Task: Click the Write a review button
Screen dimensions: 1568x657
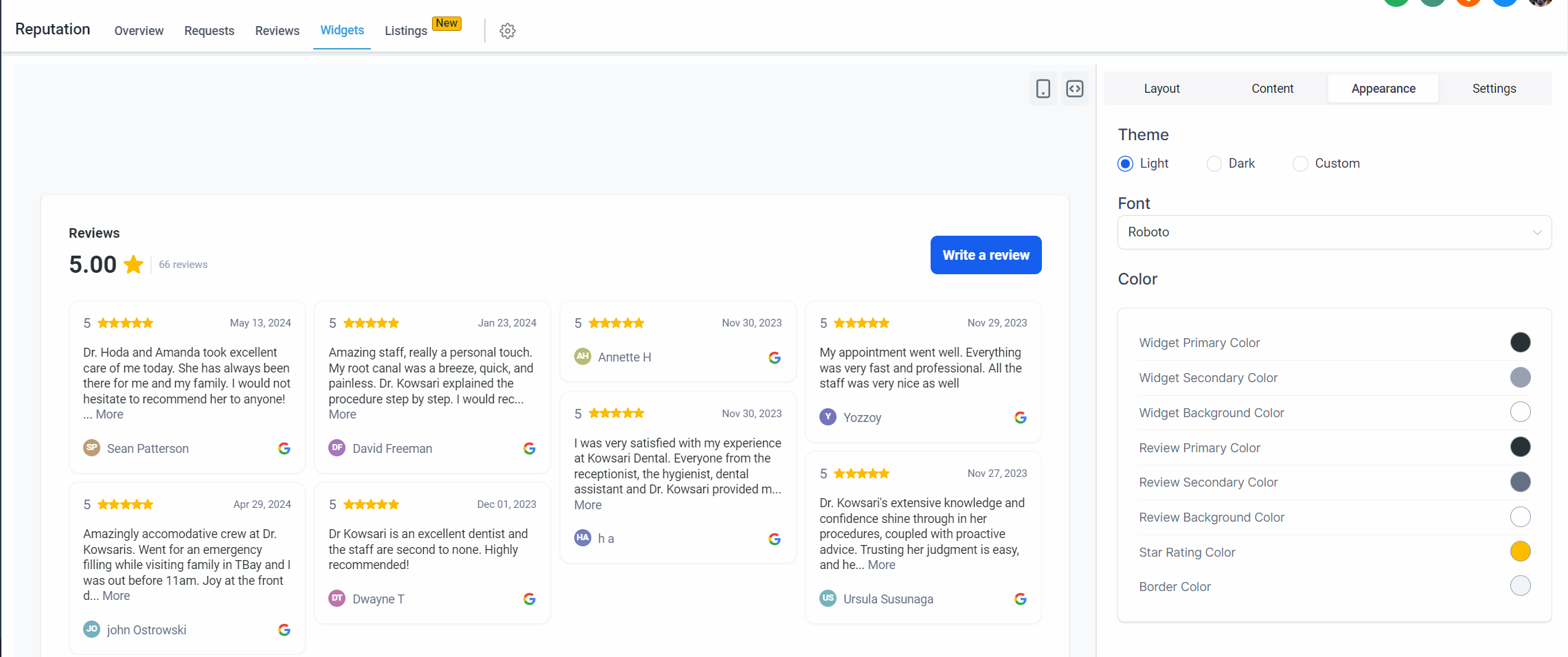Action: click(x=986, y=255)
